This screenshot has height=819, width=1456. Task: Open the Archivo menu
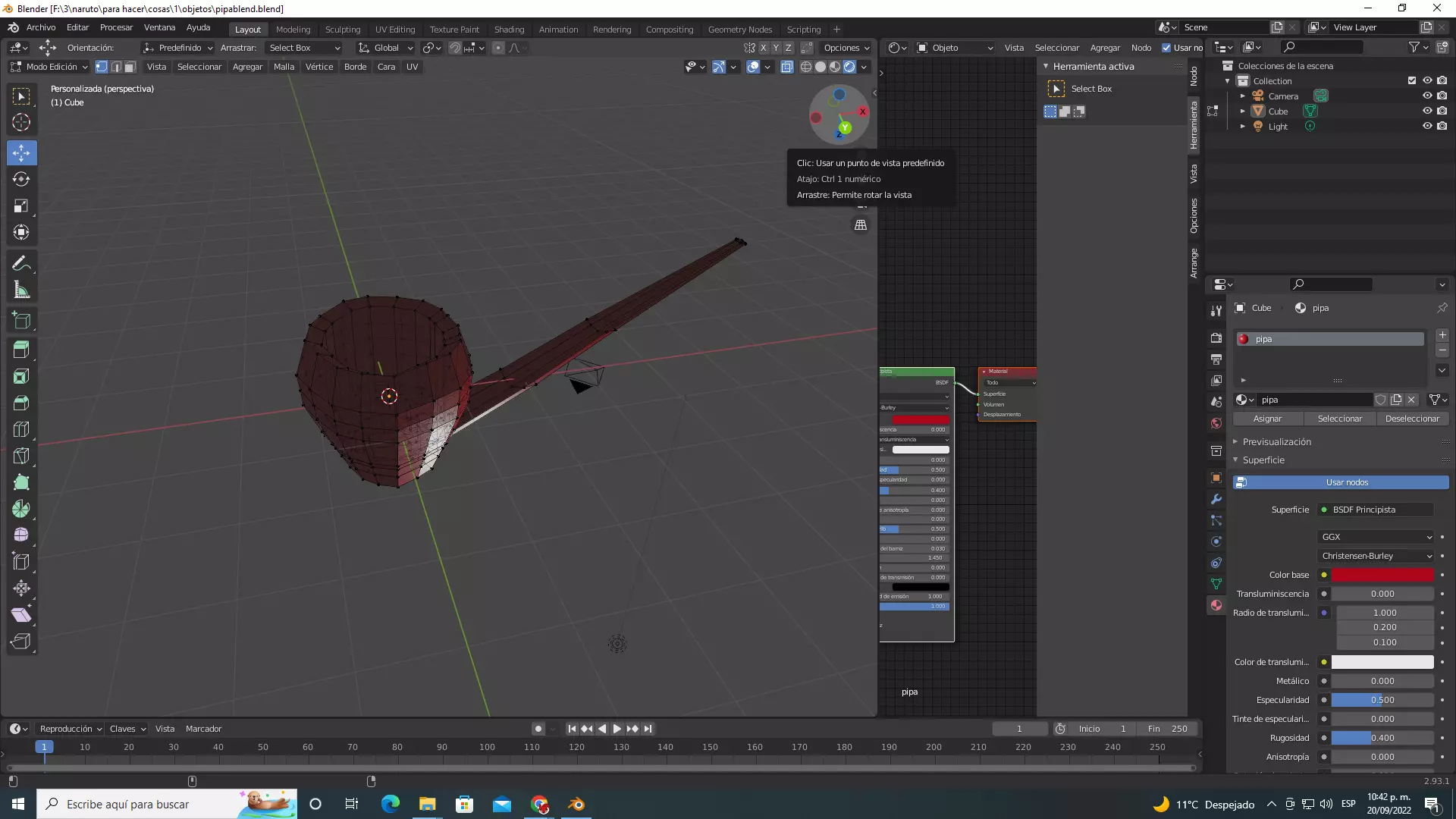pos(41,27)
